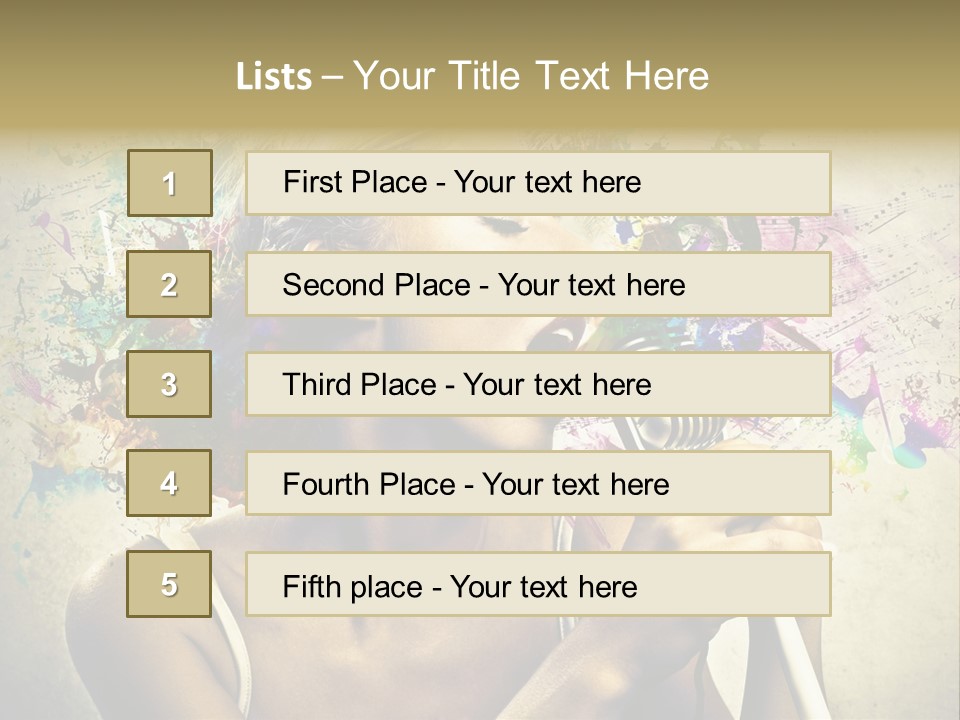
Task: Select the Third Place text box
Action: (x=538, y=384)
